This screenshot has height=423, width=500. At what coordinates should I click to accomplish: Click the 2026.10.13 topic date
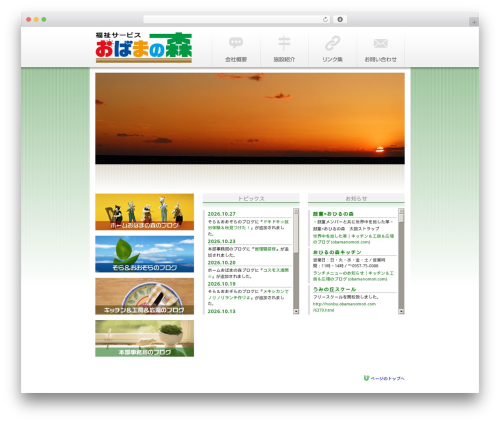tap(221, 311)
